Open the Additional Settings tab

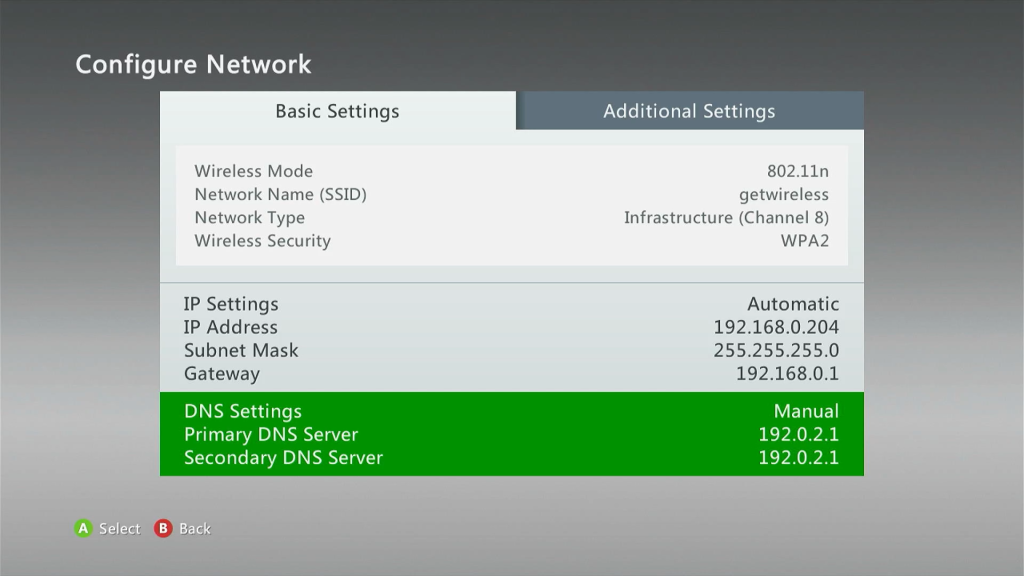point(690,110)
